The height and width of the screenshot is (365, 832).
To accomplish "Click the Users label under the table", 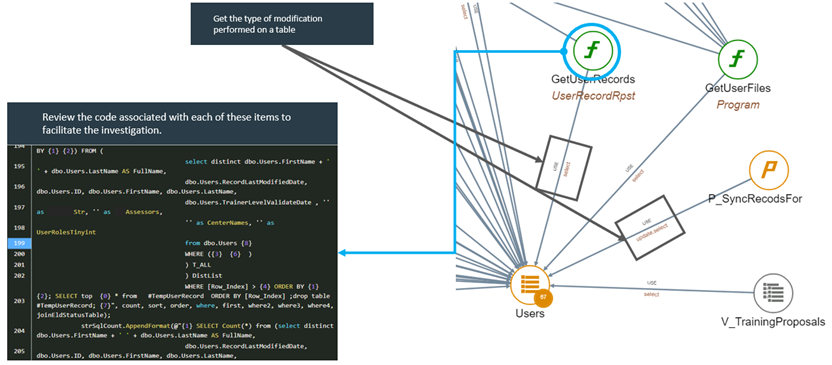I will pos(530,313).
